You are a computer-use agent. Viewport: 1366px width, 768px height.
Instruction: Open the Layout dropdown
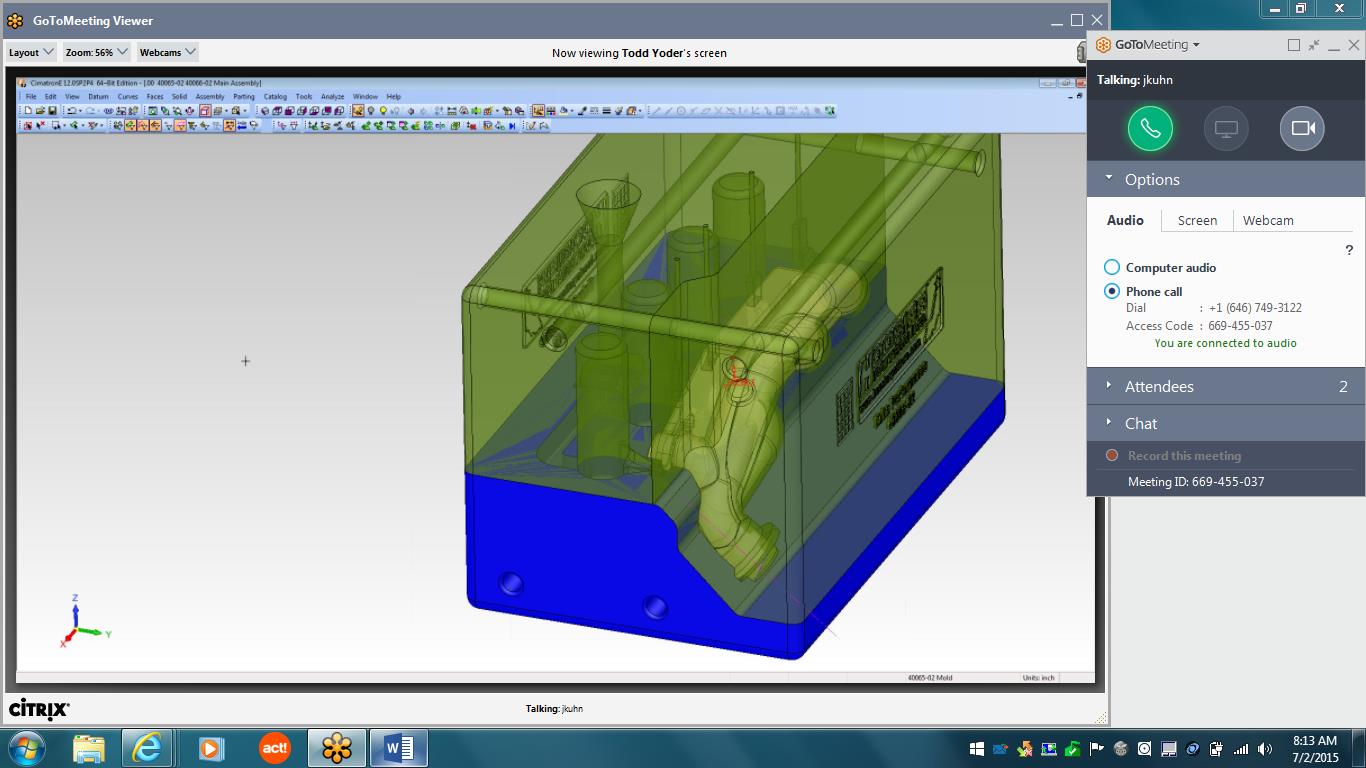click(31, 52)
